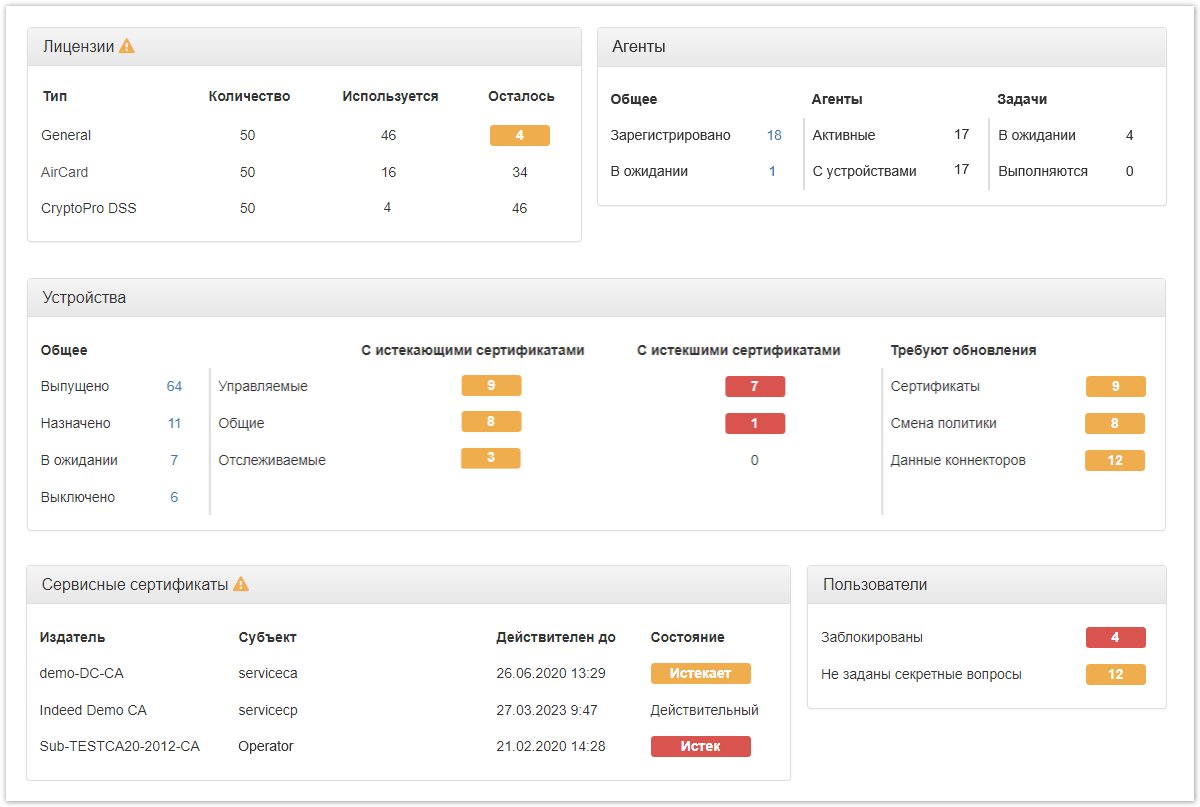This screenshot has height=807, width=1200.
Task: Open the Выпущено devices count link
Action: (x=174, y=386)
